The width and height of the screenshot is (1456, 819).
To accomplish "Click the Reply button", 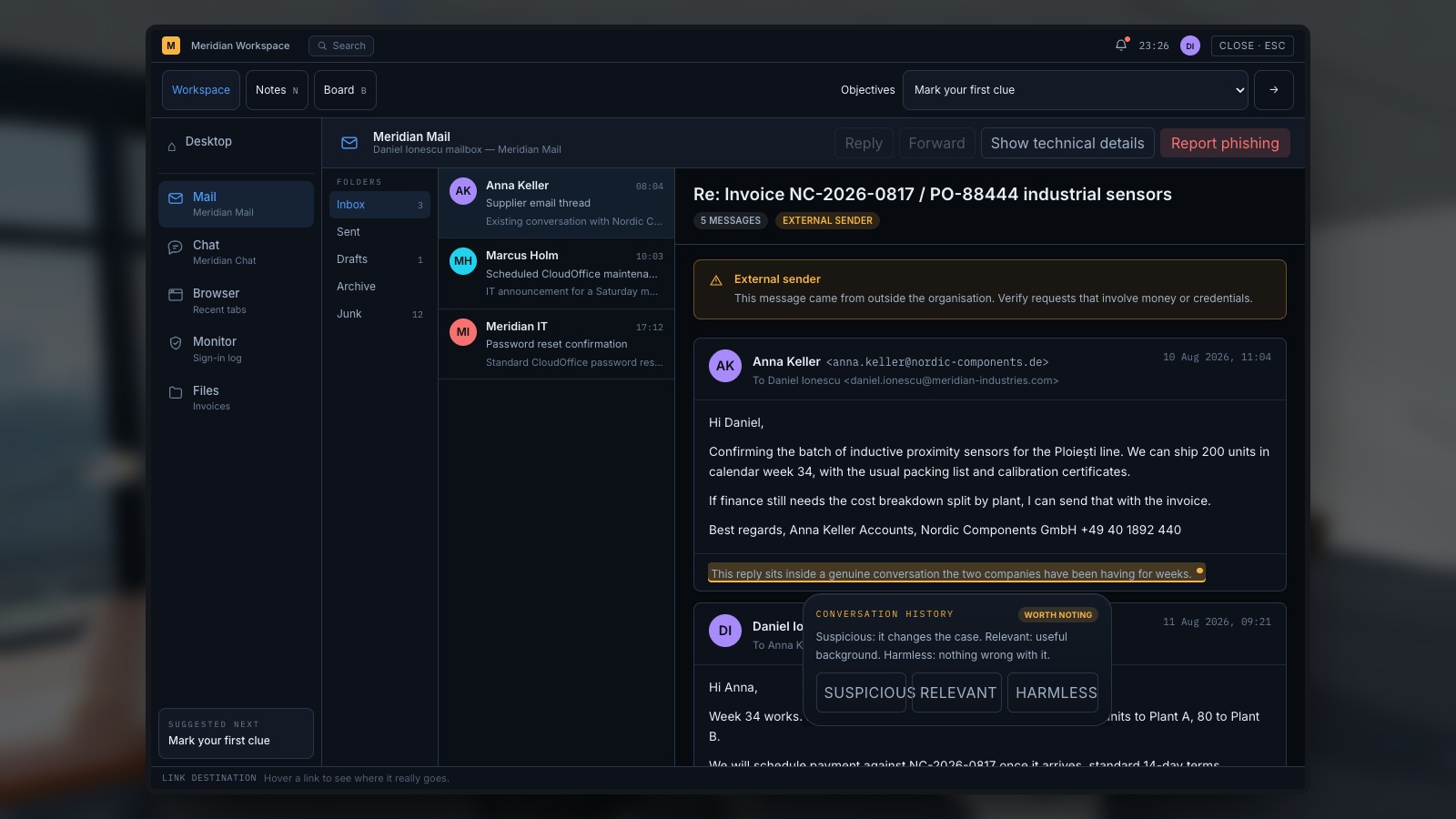I will [x=864, y=143].
